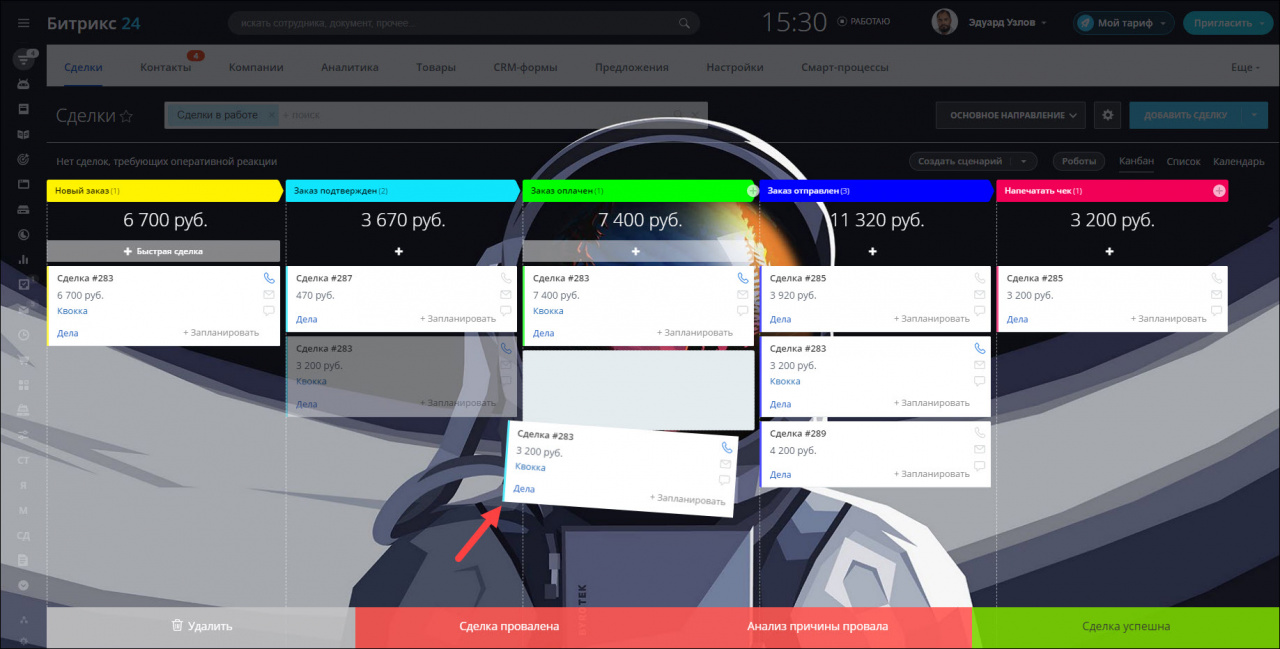Open the Квокка link on the 6 700 руб. deal

[72, 311]
